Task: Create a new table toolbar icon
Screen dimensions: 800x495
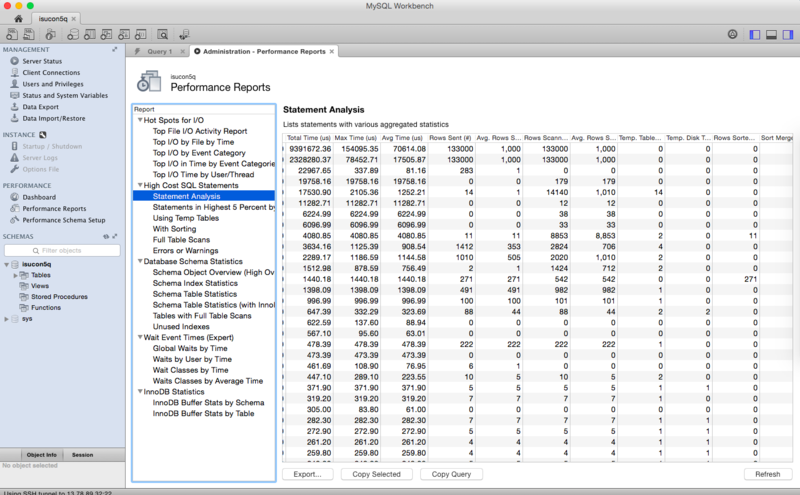Action: [90, 34]
